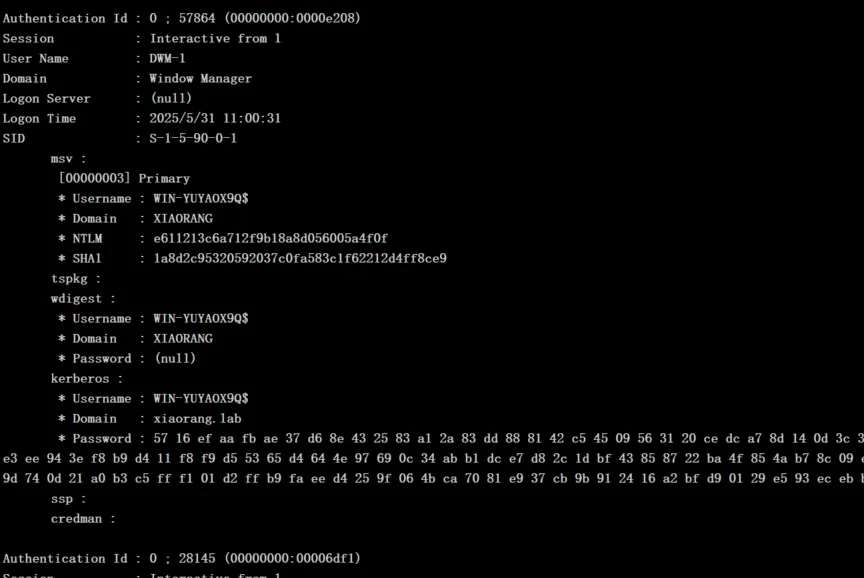The height and width of the screenshot is (578, 864).
Task: Click the NTLM hash value e611213c…
Action: [x=270, y=238]
